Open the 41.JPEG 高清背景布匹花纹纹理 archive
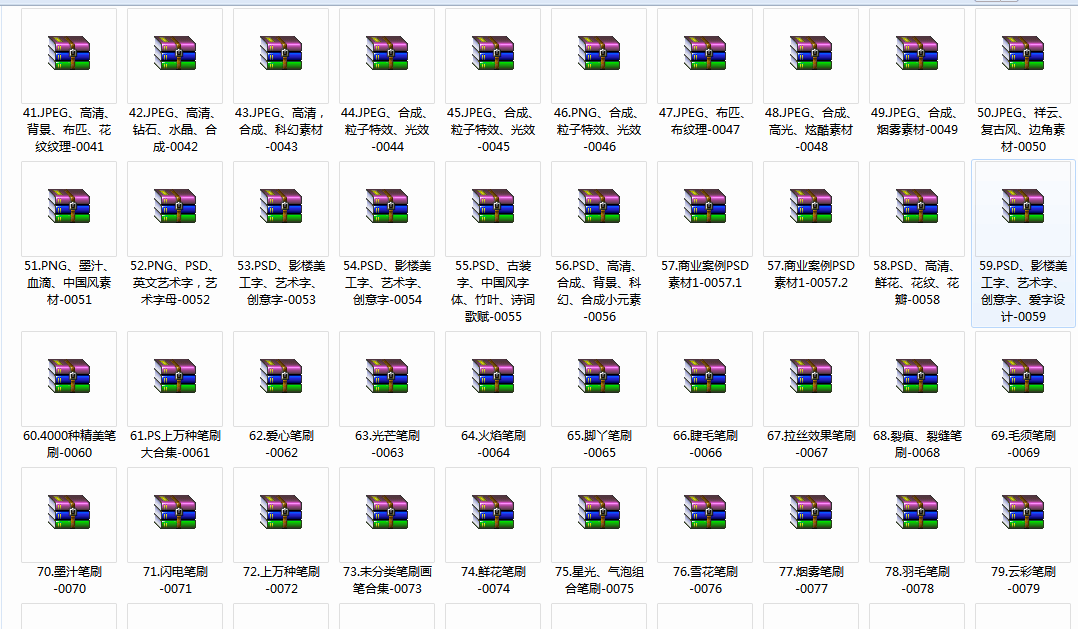This screenshot has height=629, width=1078. pos(68,55)
